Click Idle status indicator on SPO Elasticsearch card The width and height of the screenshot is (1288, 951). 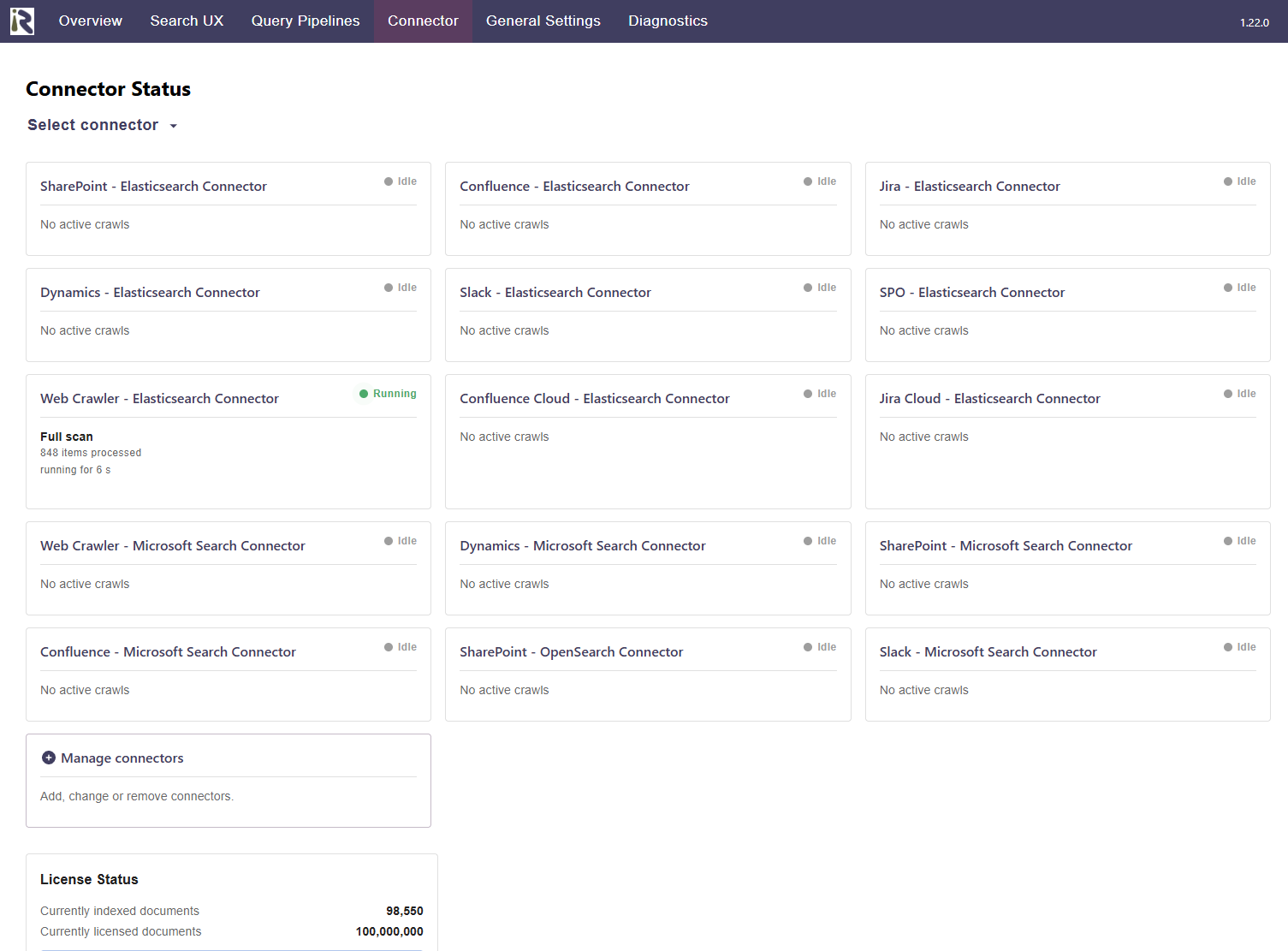pyautogui.click(x=1240, y=288)
